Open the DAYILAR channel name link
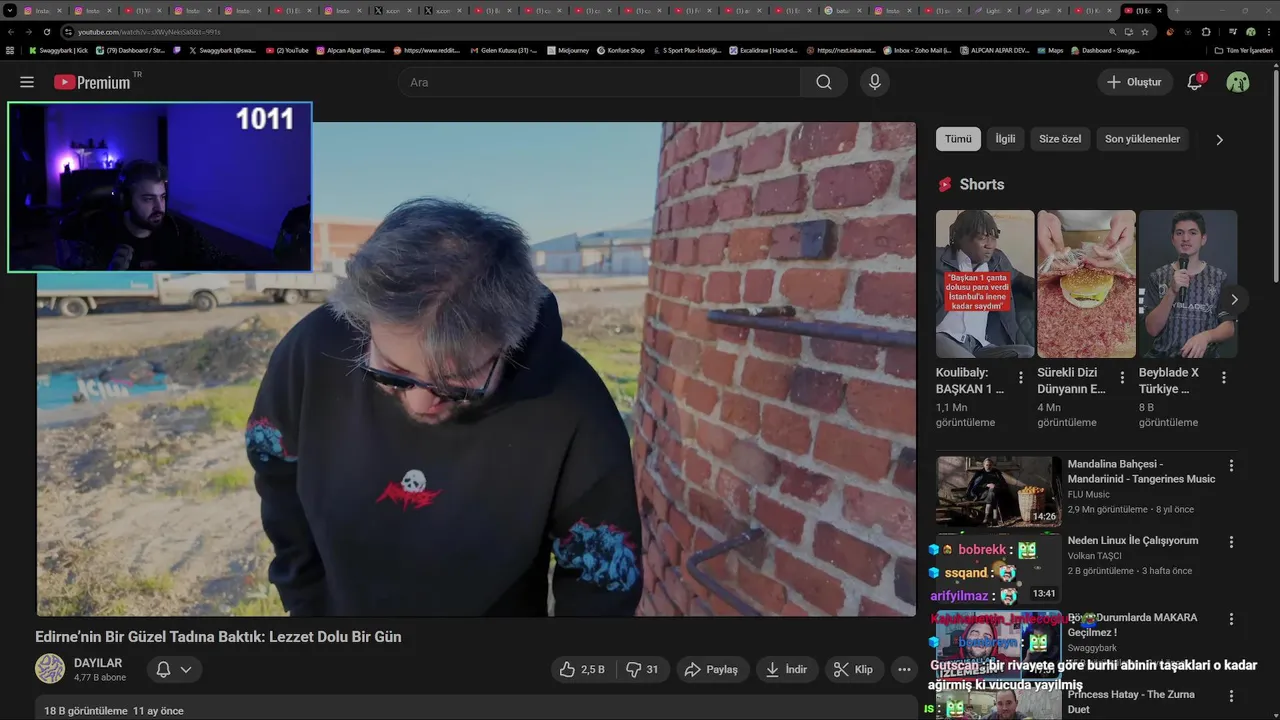The width and height of the screenshot is (1280, 720). click(98, 663)
